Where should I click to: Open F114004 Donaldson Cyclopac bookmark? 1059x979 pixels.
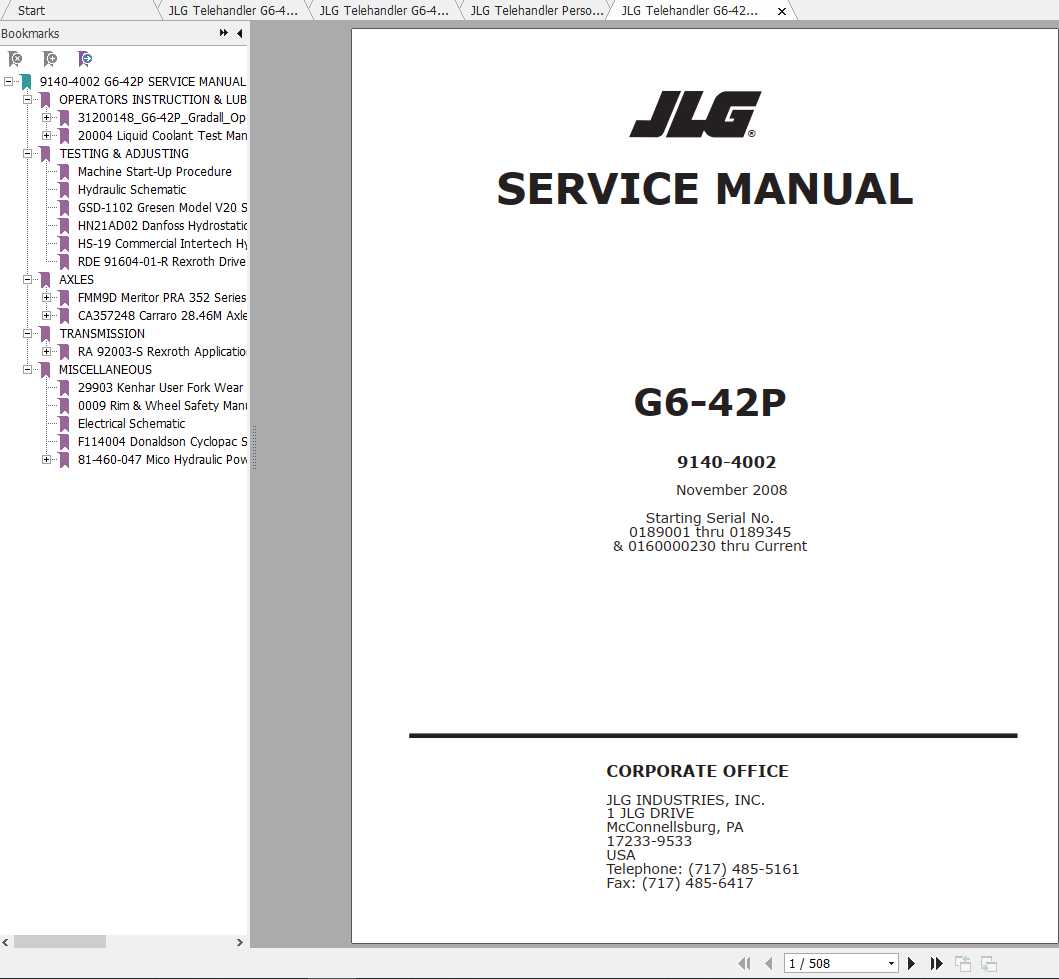click(162, 442)
